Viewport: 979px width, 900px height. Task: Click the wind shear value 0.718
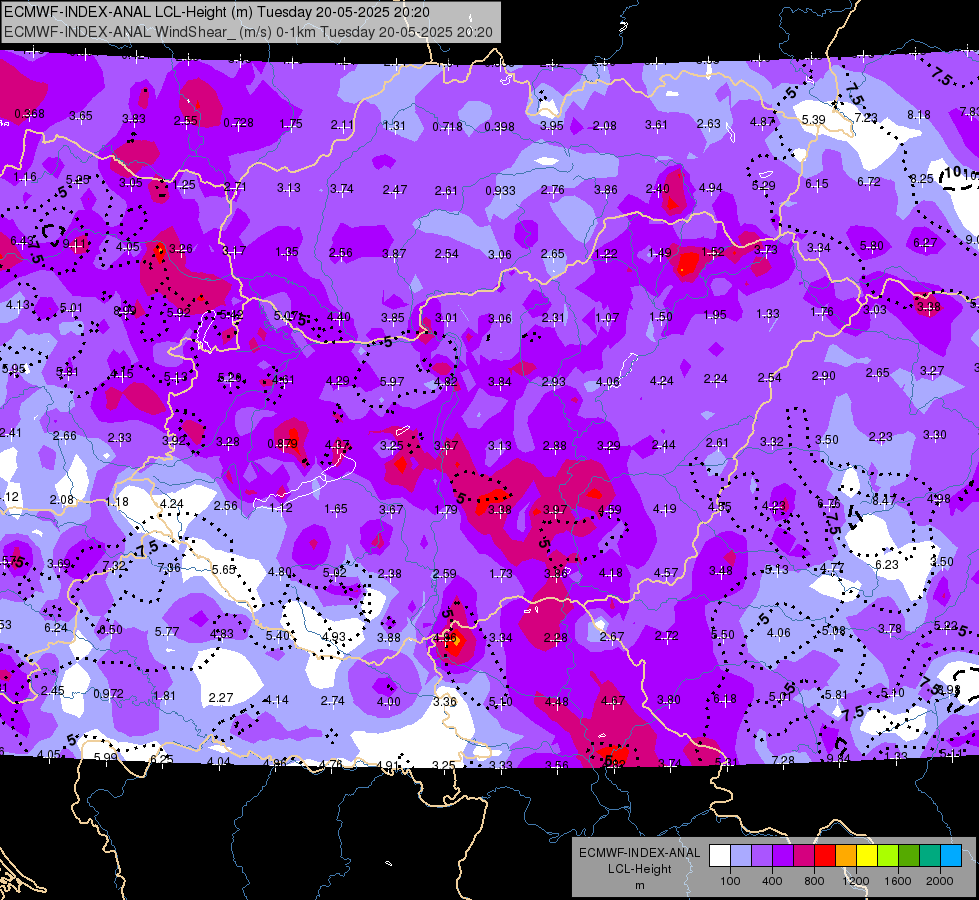[x=447, y=127]
